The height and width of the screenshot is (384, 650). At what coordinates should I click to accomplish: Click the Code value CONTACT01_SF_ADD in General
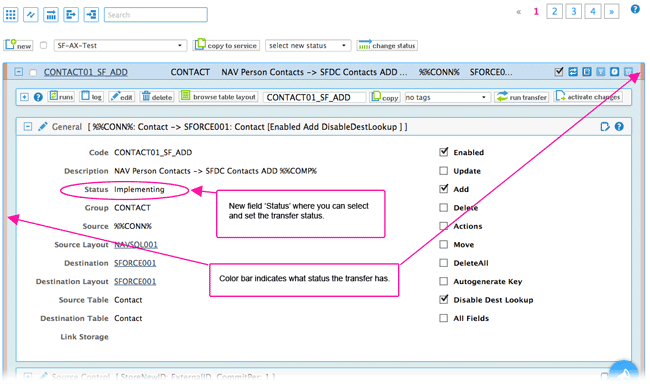coord(153,153)
